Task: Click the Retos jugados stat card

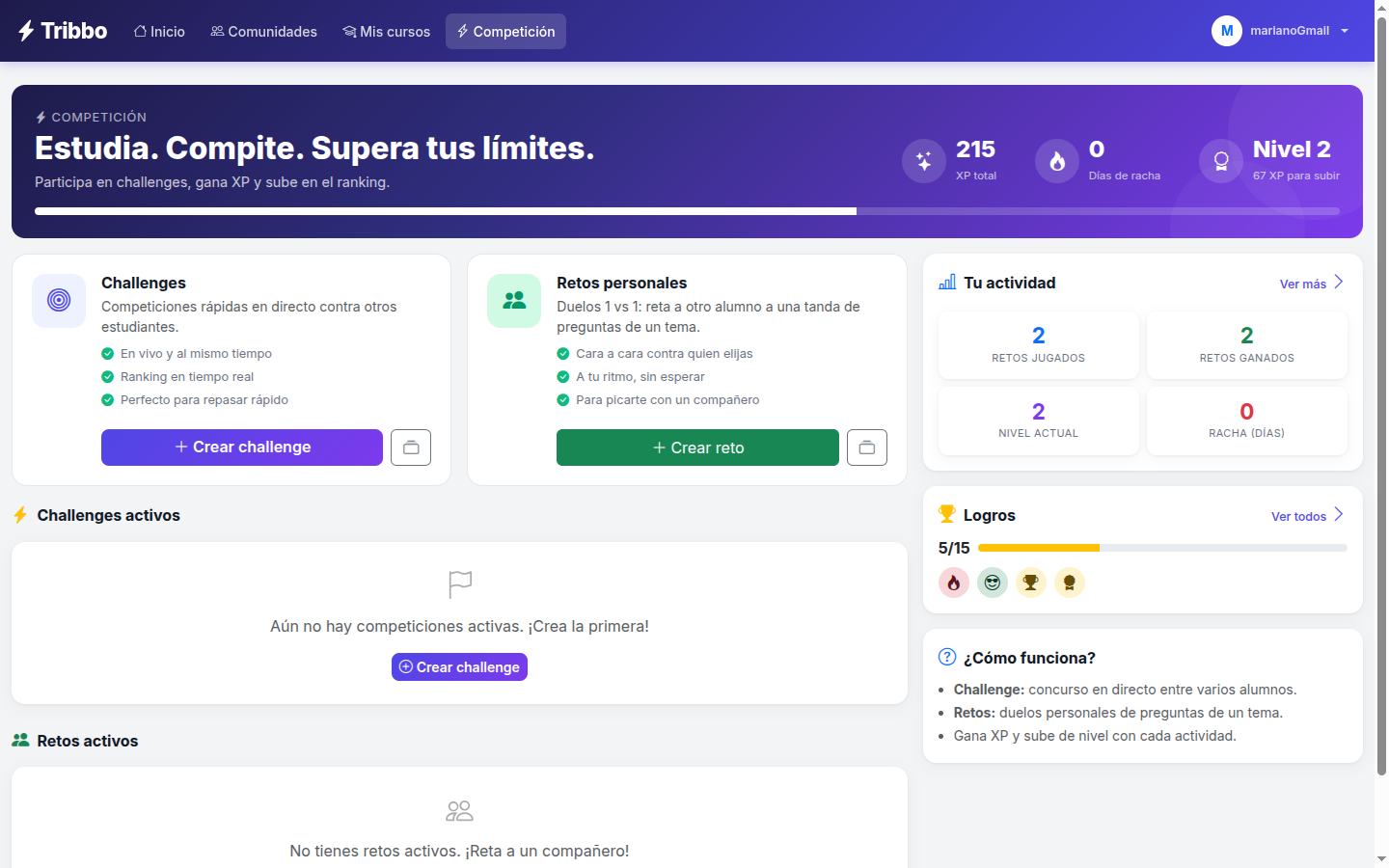Action: coord(1039,345)
